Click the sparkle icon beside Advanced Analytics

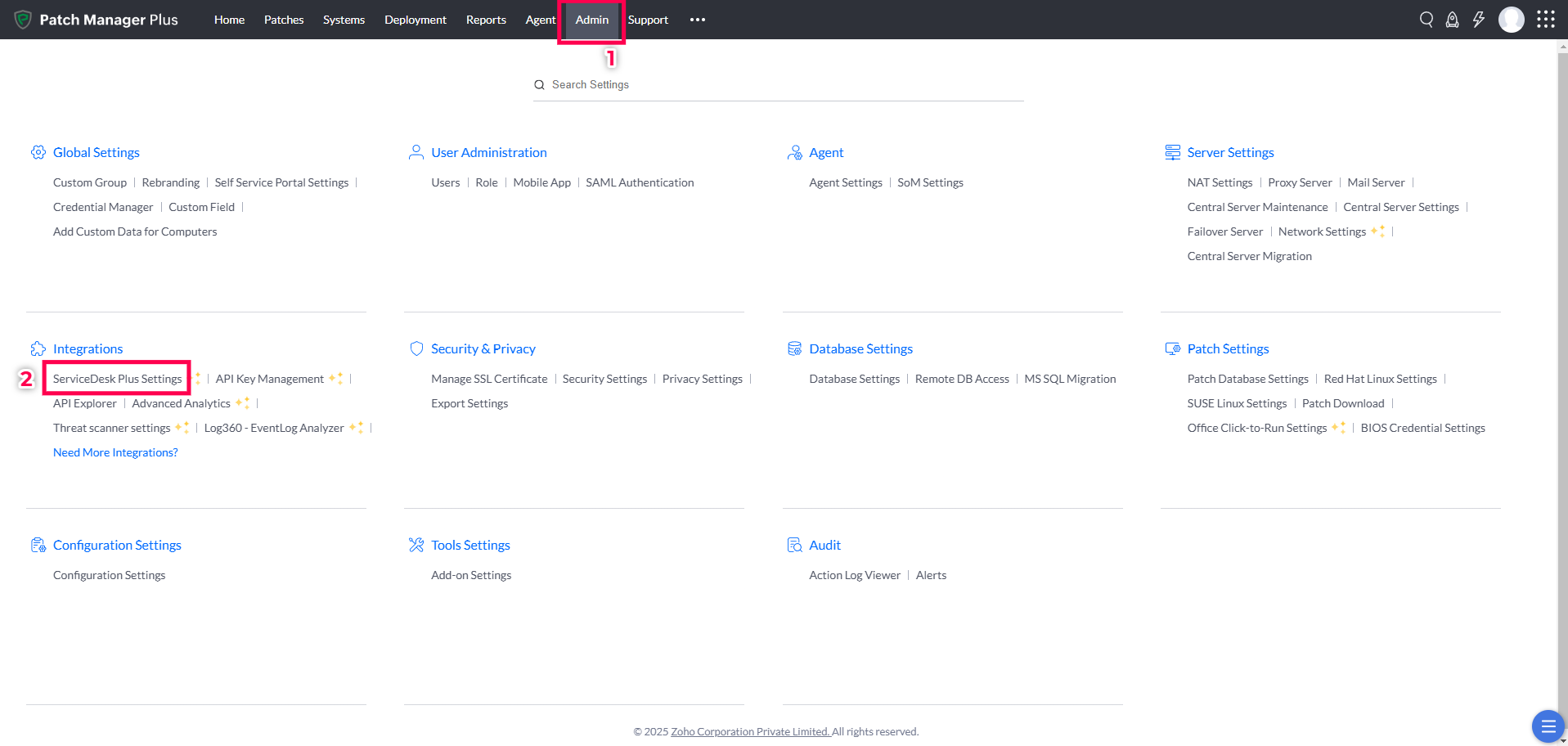tap(243, 402)
